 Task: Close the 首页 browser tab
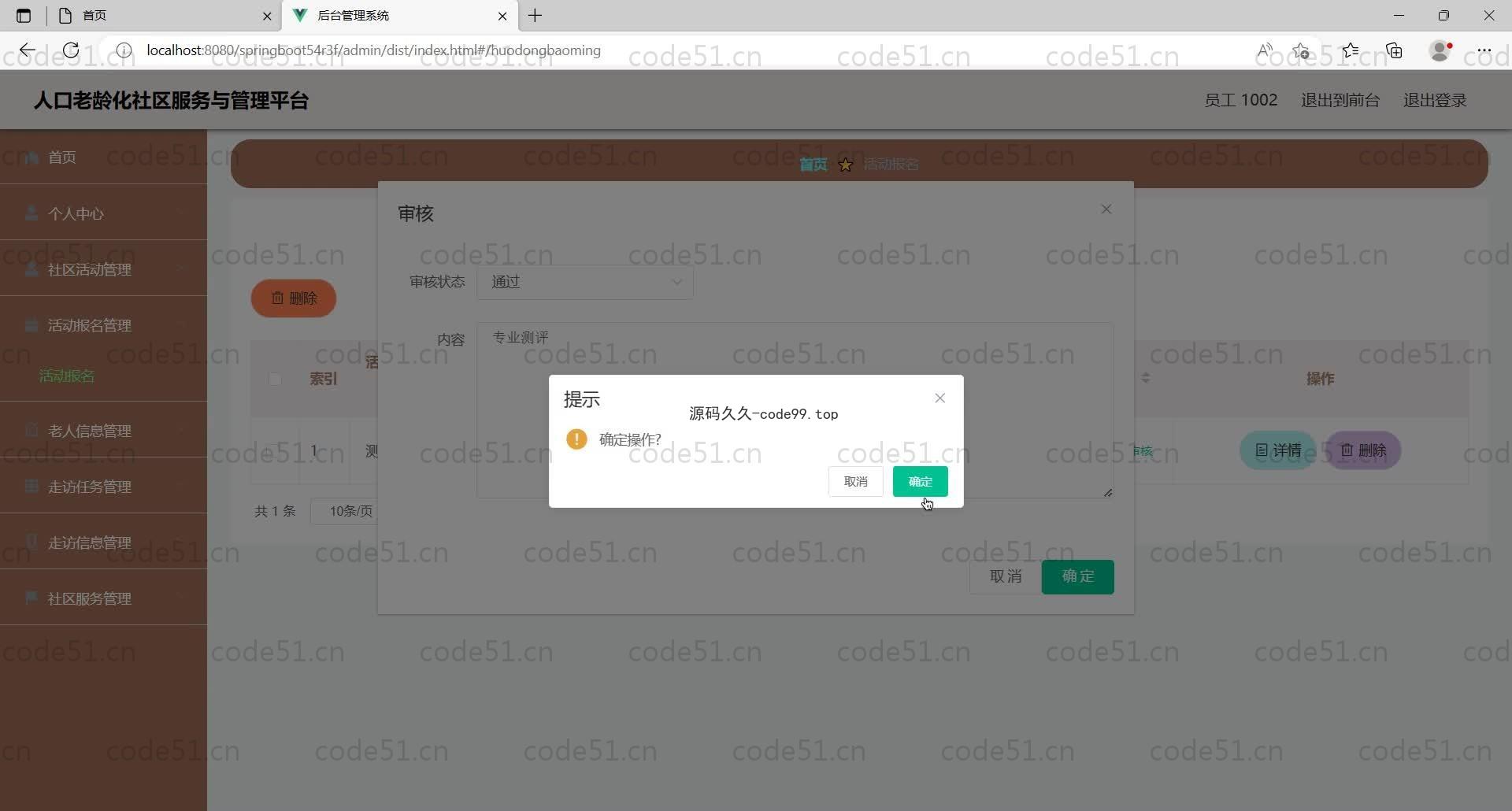coord(267,16)
